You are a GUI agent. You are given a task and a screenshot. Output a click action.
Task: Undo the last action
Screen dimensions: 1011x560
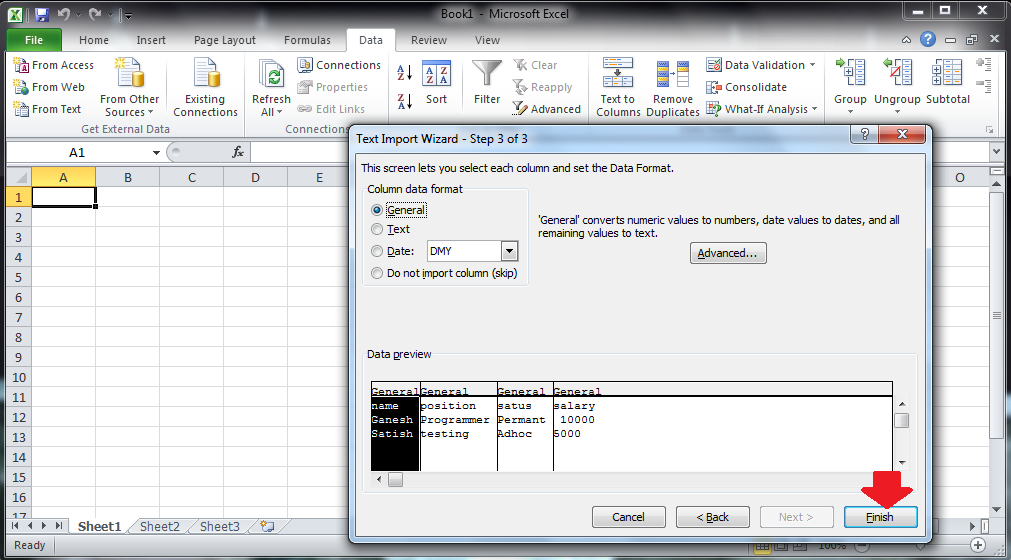[63, 14]
